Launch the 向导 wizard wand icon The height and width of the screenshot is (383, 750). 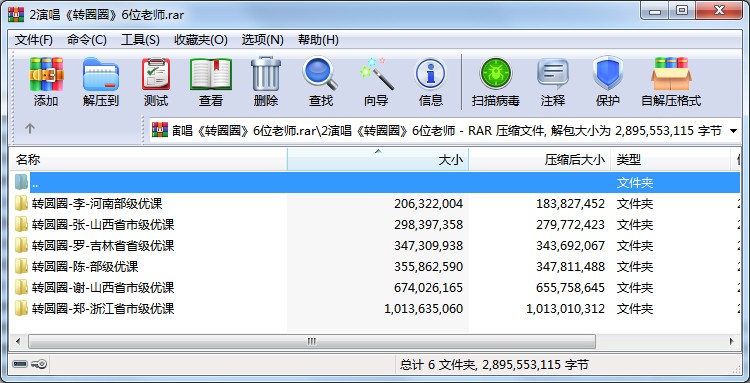point(376,82)
